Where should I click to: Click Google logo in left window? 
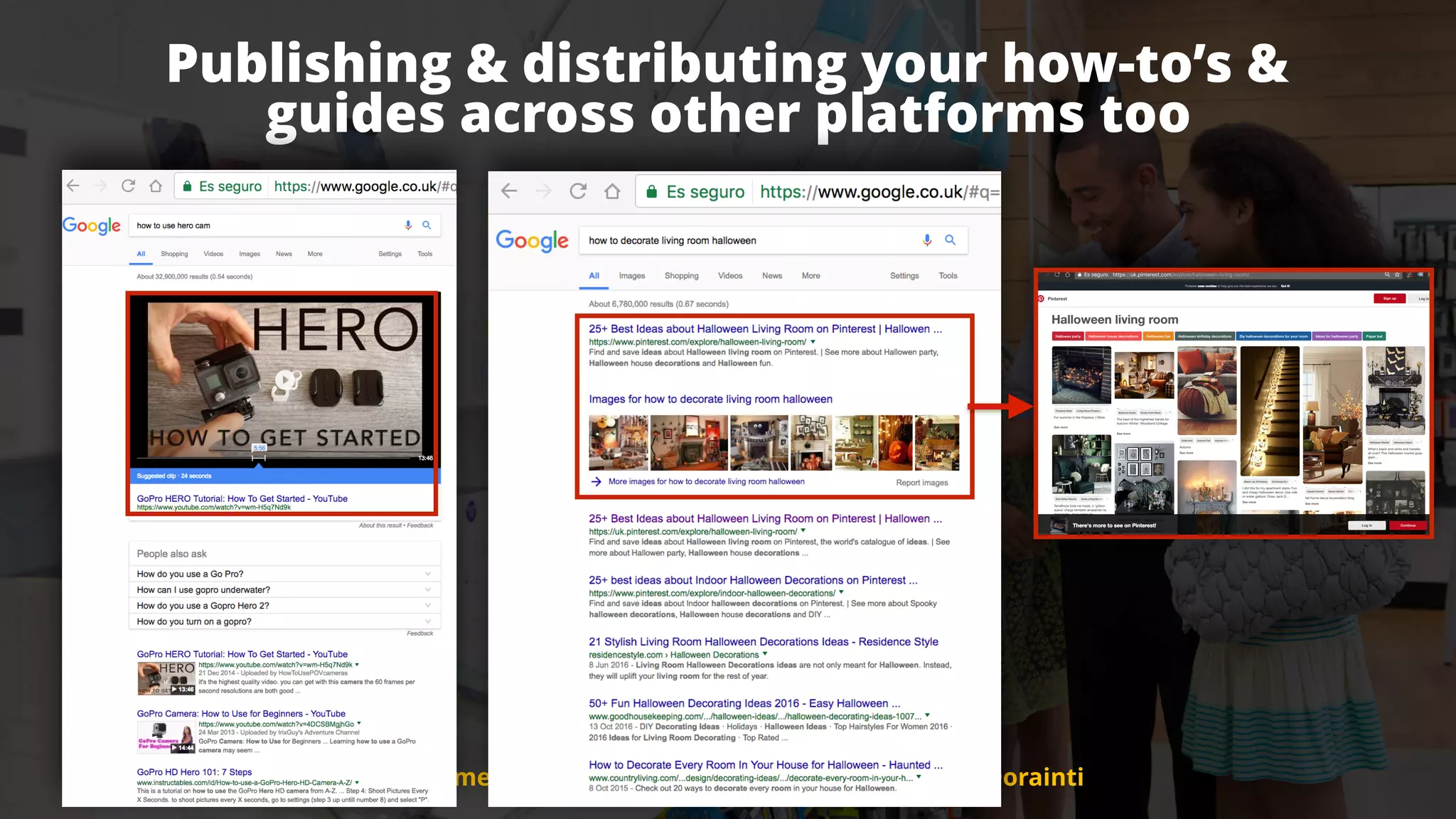coord(92,226)
